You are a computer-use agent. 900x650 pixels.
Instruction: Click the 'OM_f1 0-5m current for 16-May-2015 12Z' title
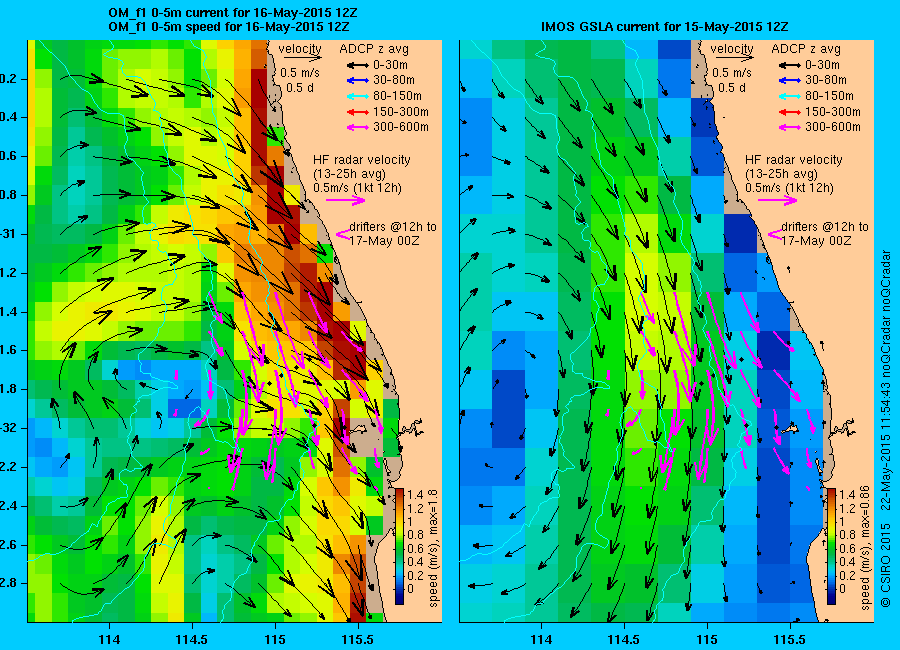[233, 13]
